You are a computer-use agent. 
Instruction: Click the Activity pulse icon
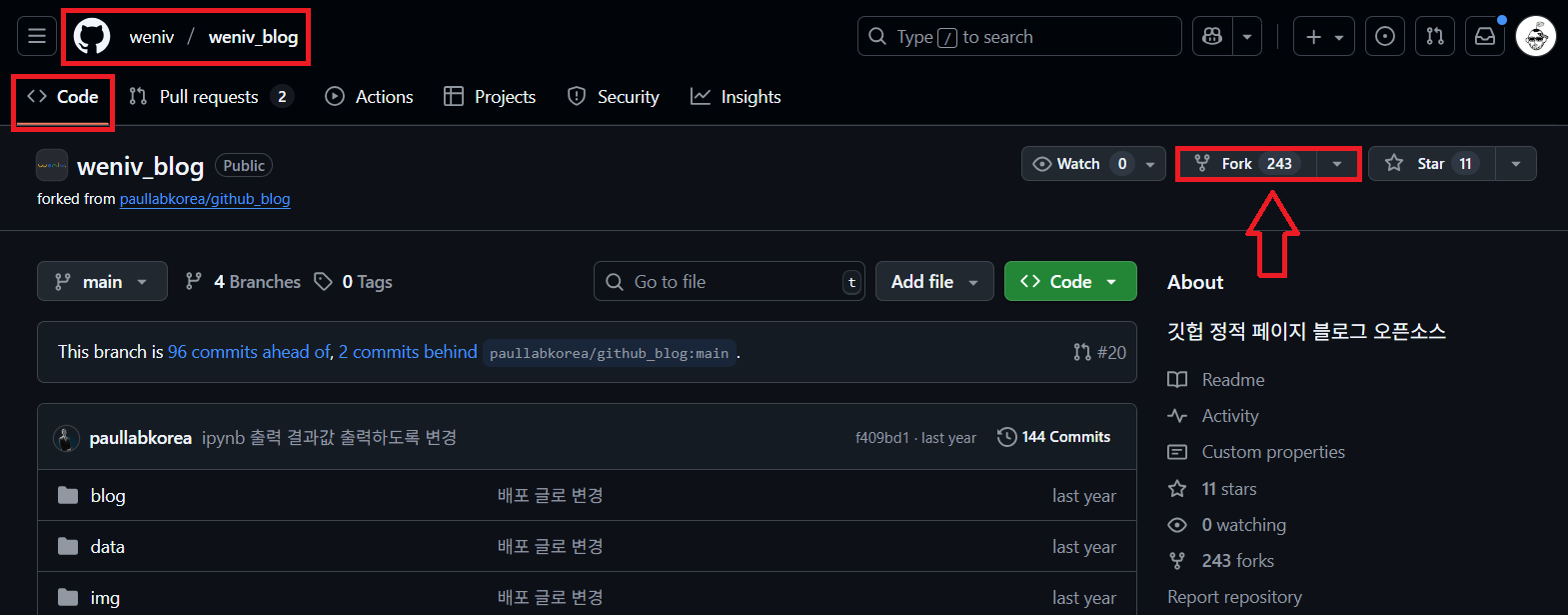[x=1177, y=416]
